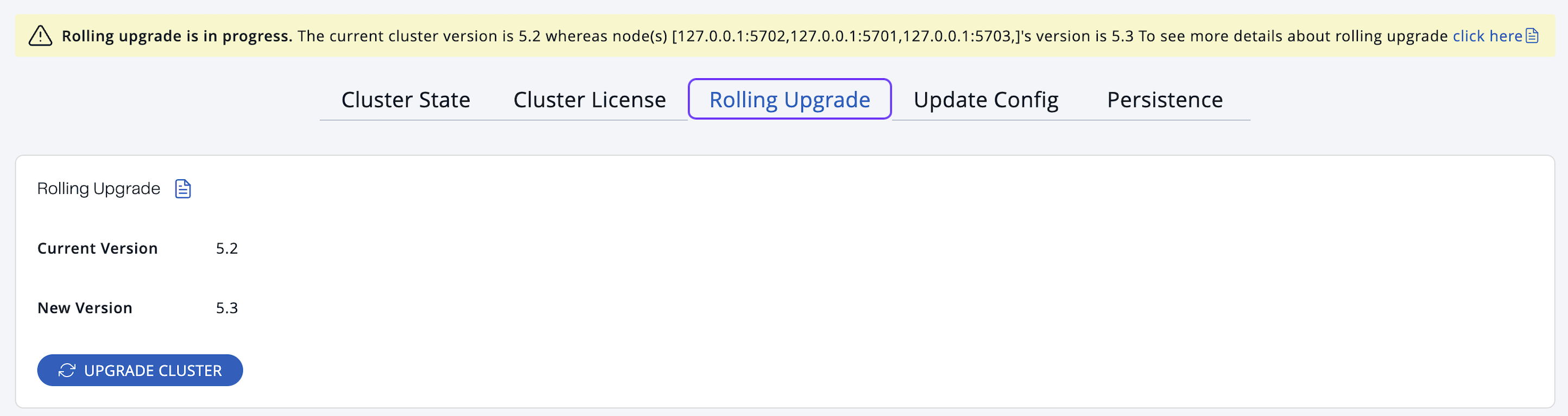Go to the Update Config tab
The height and width of the screenshot is (416, 1568).
point(986,99)
